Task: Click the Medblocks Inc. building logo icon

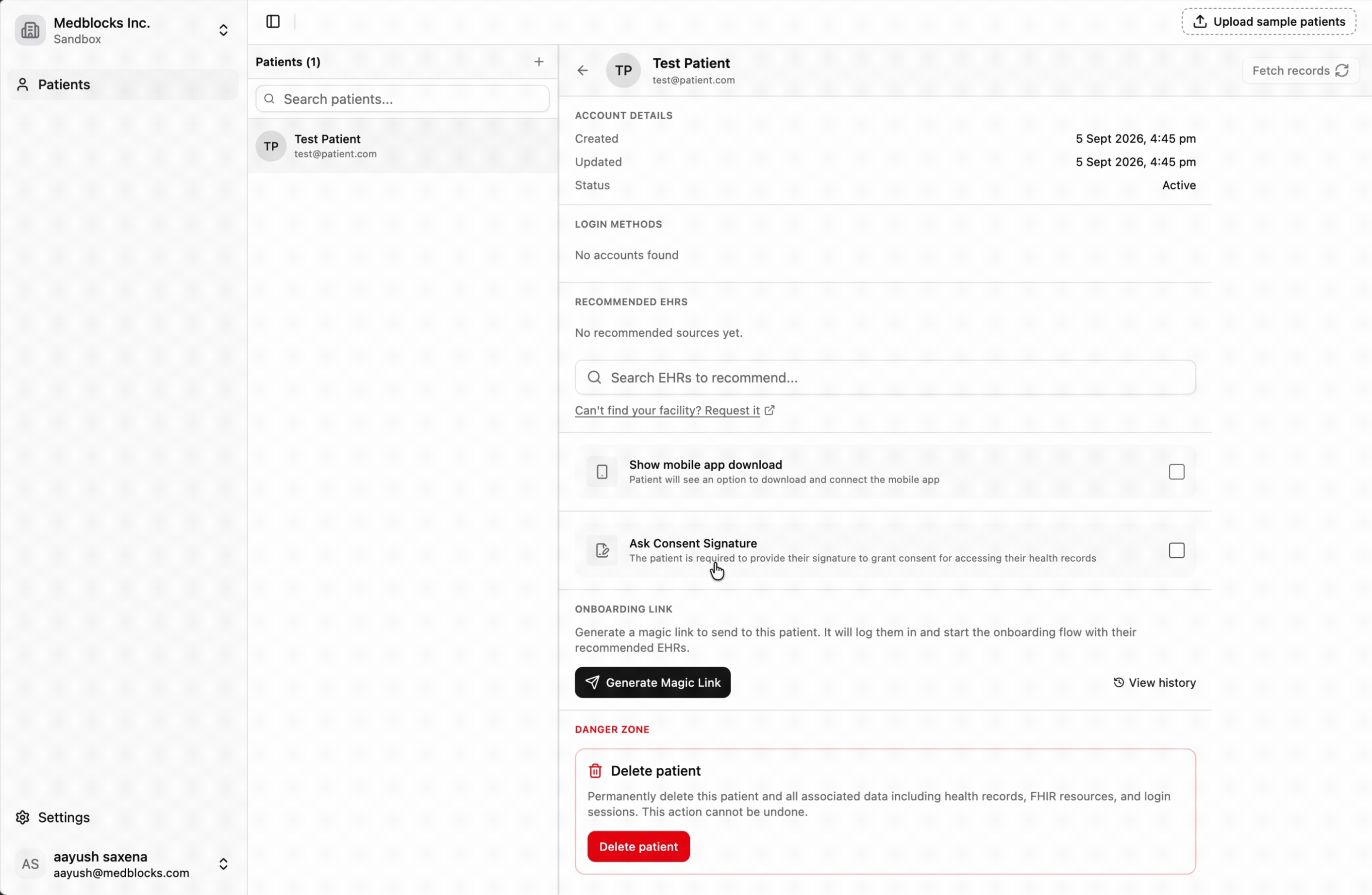Action: tap(30, 30)
